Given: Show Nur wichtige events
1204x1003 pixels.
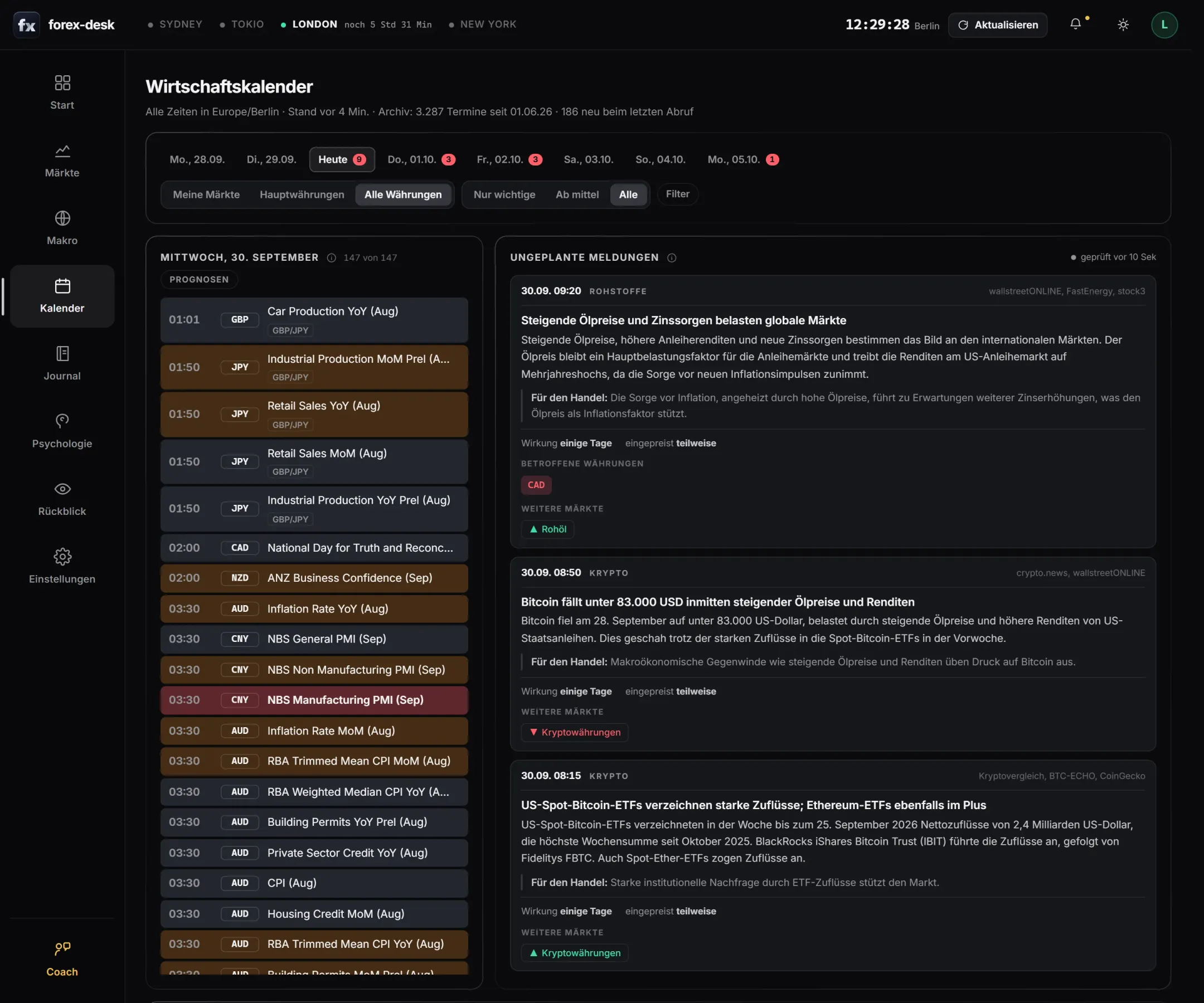Looking at the screenshot, I should 504,194.
